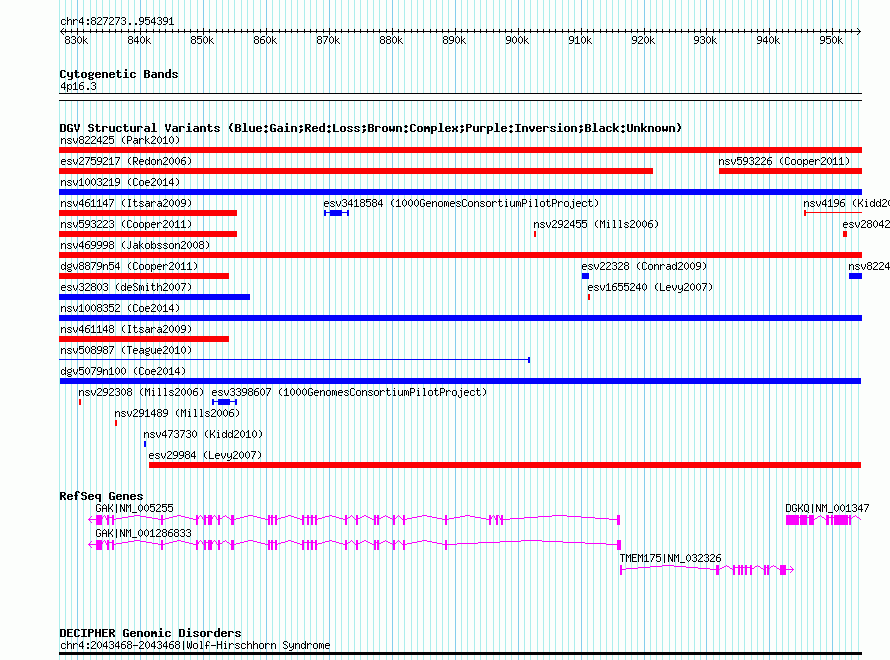Click the GAK|NM_001286833 gene label
Screen dimensions: 890x660
point(144,533)
